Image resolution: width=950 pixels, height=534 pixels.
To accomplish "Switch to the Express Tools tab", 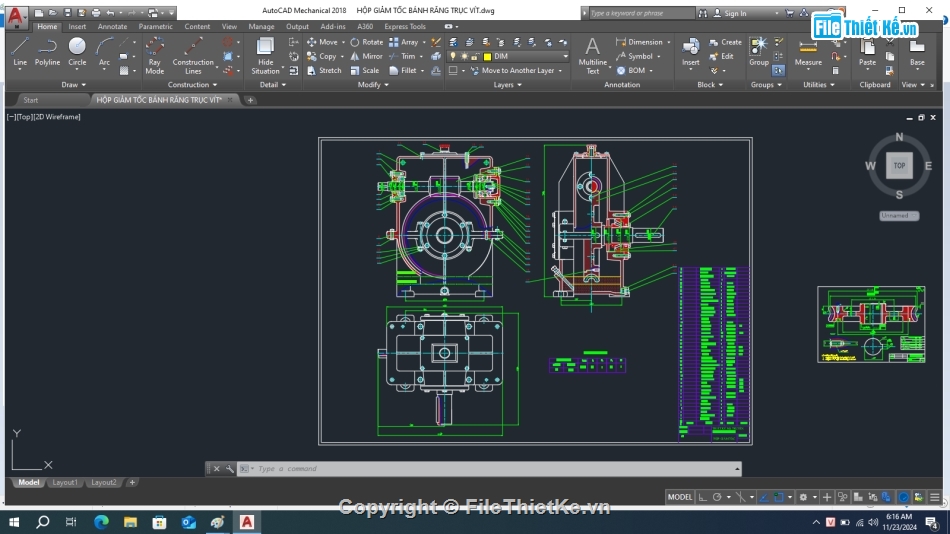I will coord(405,27).
